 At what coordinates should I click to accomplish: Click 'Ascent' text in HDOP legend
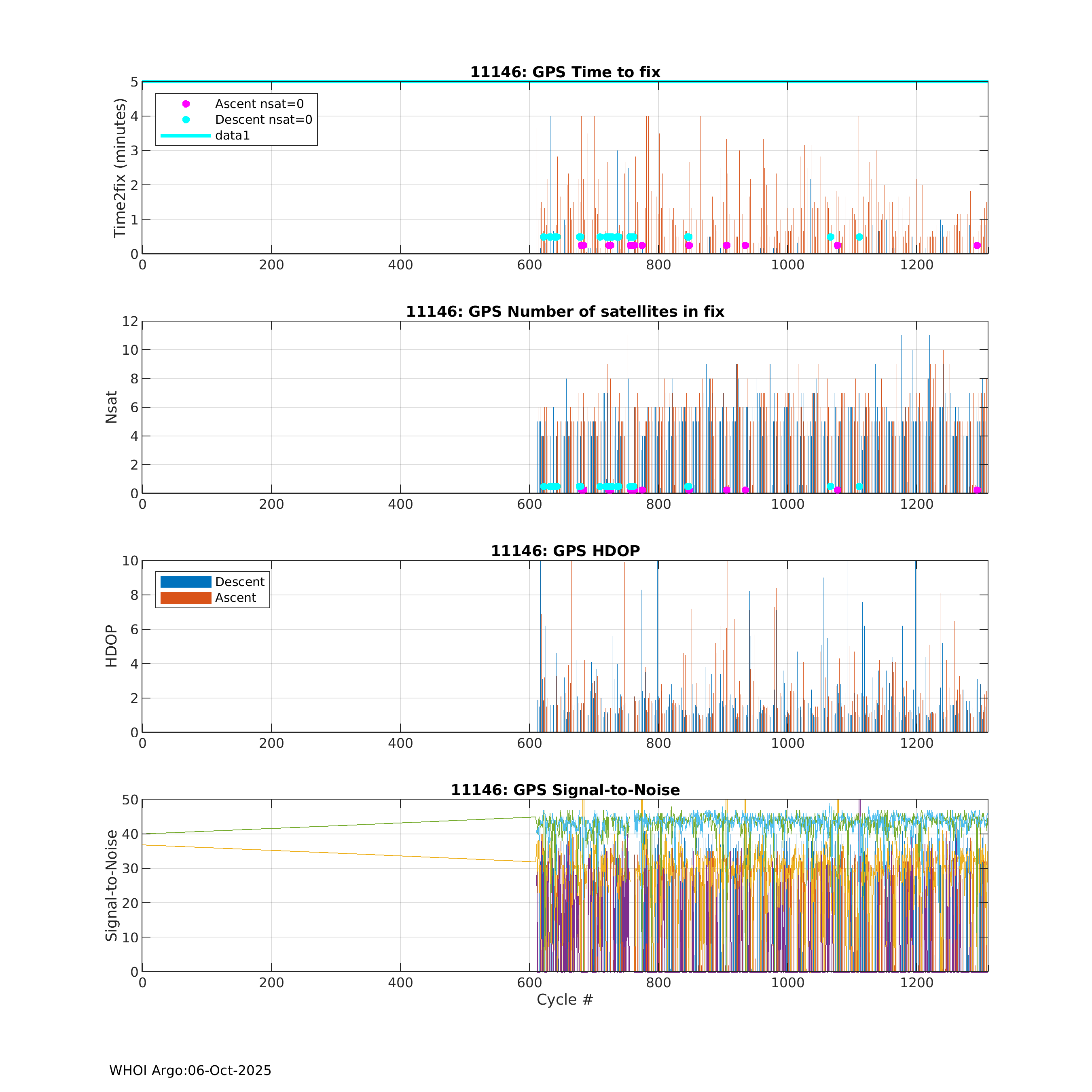pyautogui.click(x=236, y=598)
